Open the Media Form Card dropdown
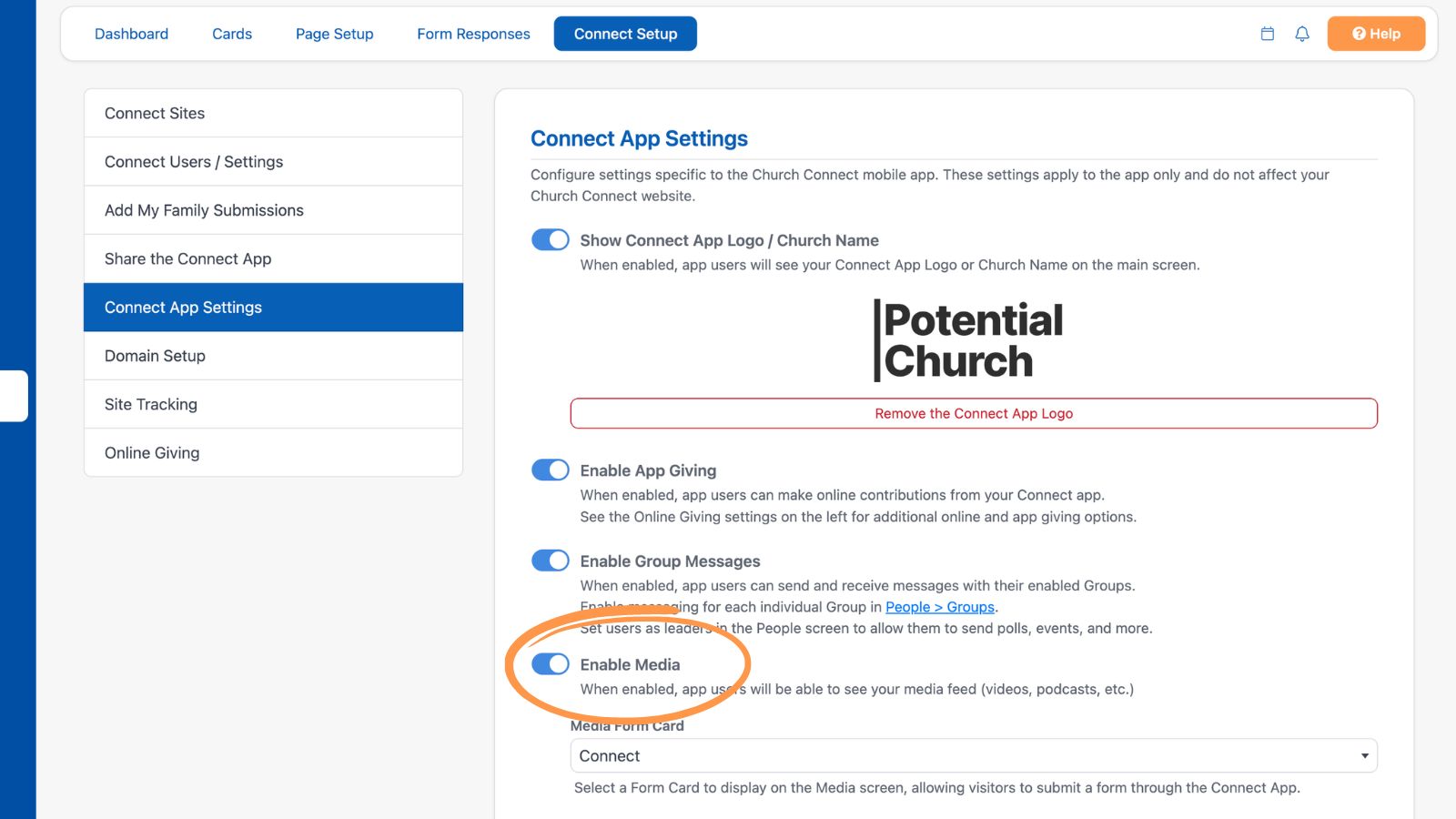 (x=974, y=755)
